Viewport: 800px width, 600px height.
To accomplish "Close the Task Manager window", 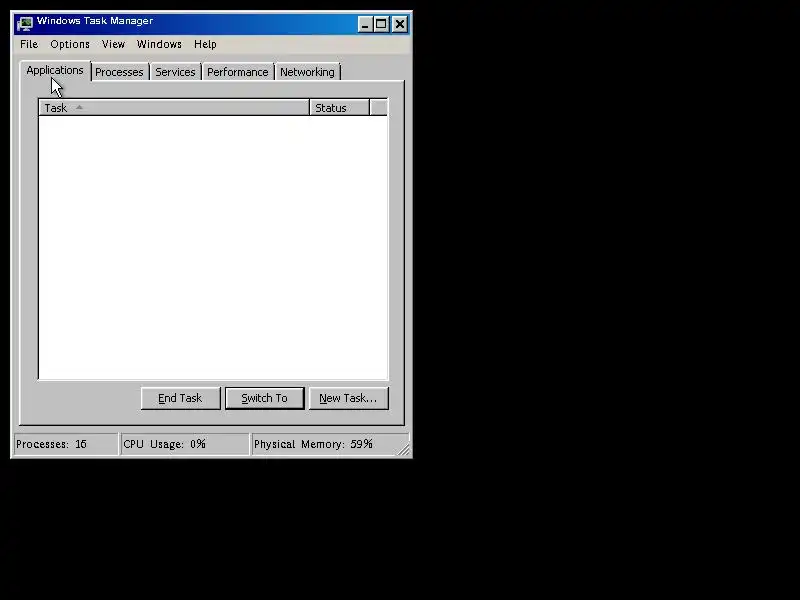I will tap(400, 24).
